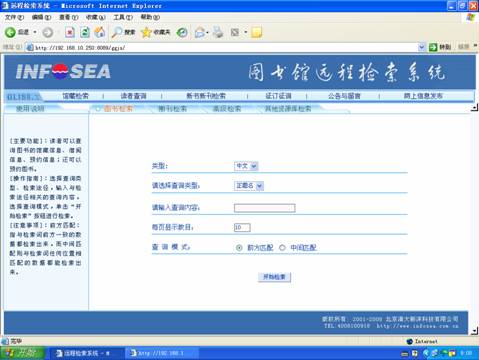Click the Stop loading icon

point(70,32)
